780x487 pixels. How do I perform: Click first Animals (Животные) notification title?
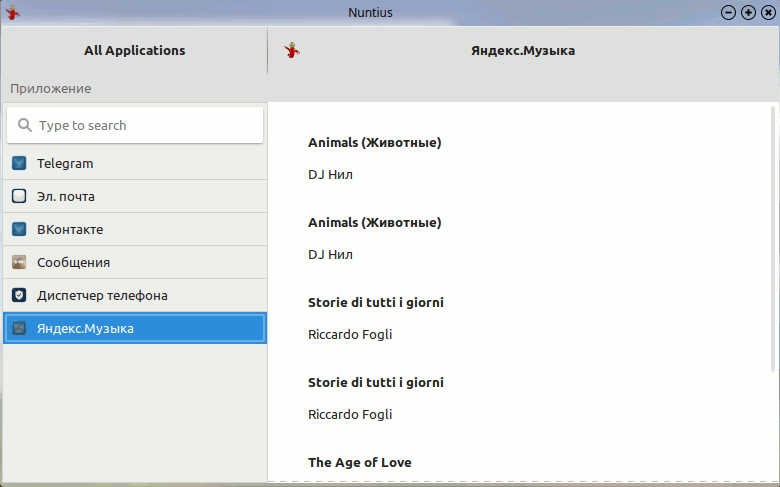375,143
